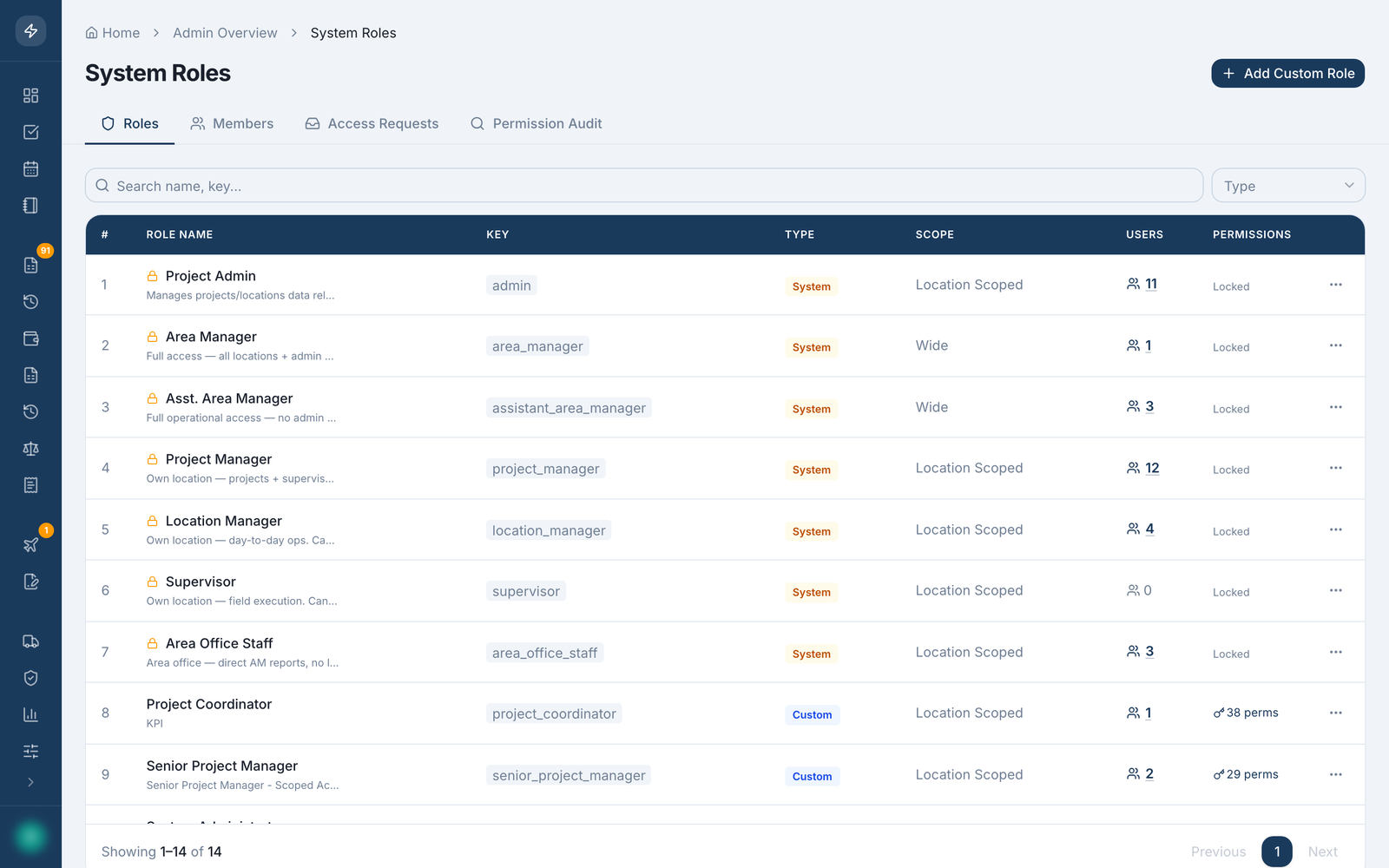Open the balance scales icon in sidebar

[x=30, y=449]
